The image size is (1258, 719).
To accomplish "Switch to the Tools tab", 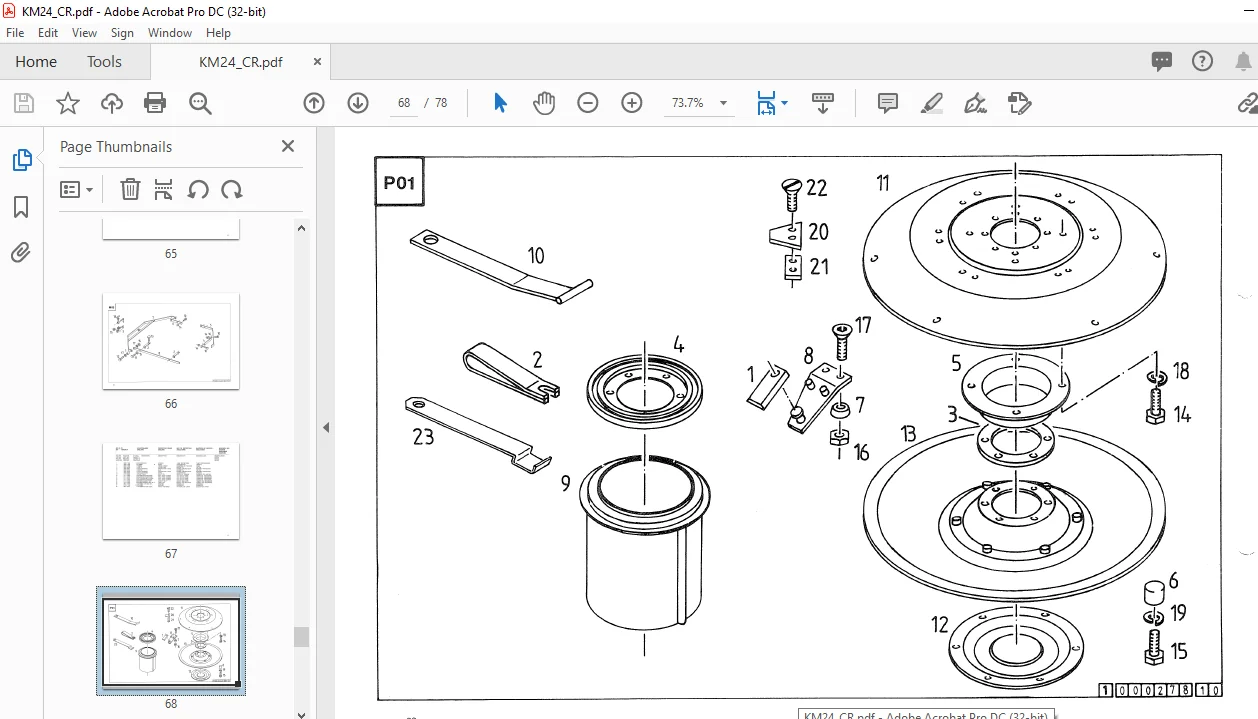I will (x=104, y=61).
